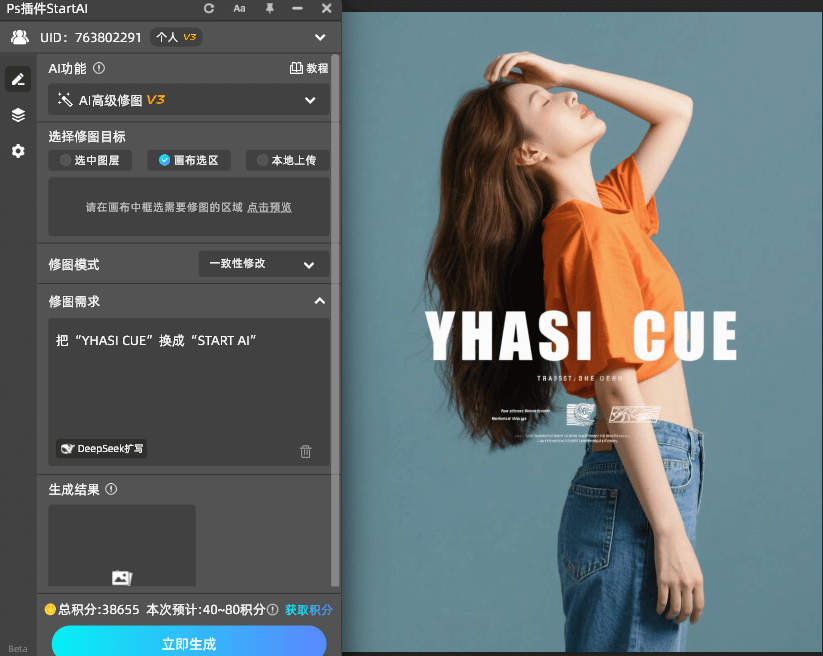Viewport: 823px width, 656px height.
Task: Click the Aa font size icon
Action: pyautogui.click(x=239, y=8)
